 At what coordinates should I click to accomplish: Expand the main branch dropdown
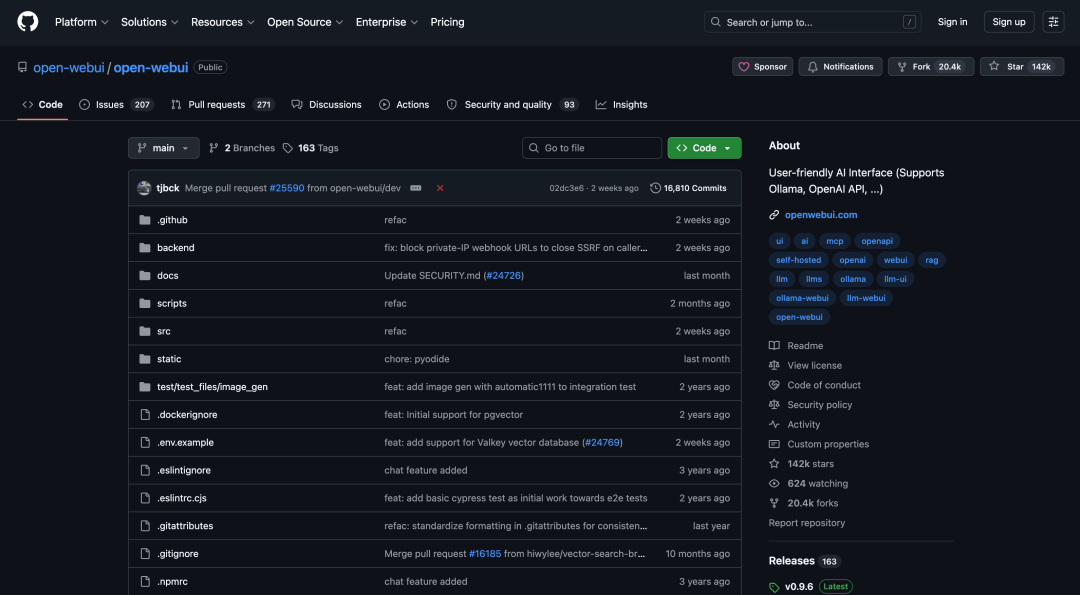[x=164, y=148]
